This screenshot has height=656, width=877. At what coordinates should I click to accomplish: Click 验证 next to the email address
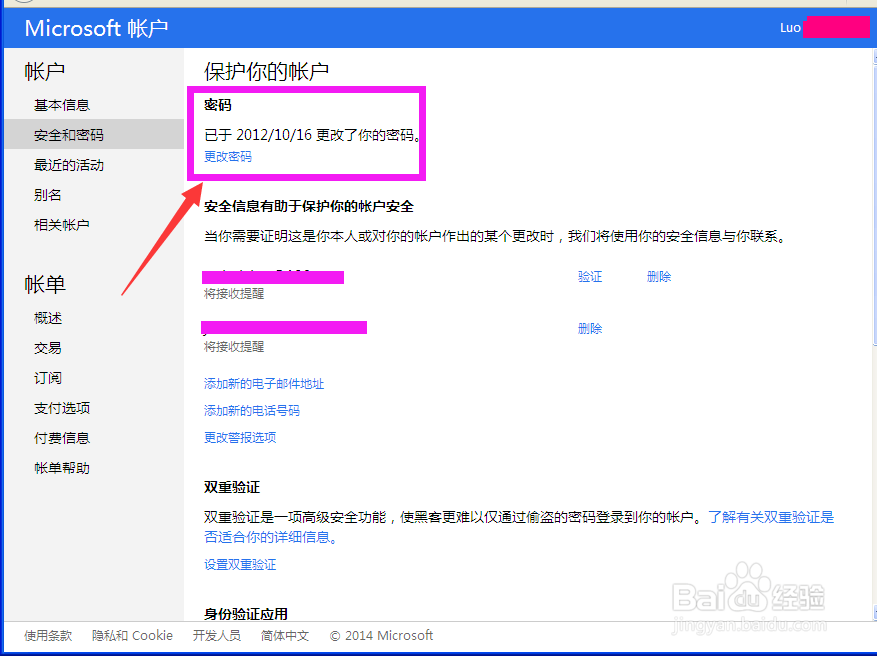[x=590, y=276]
